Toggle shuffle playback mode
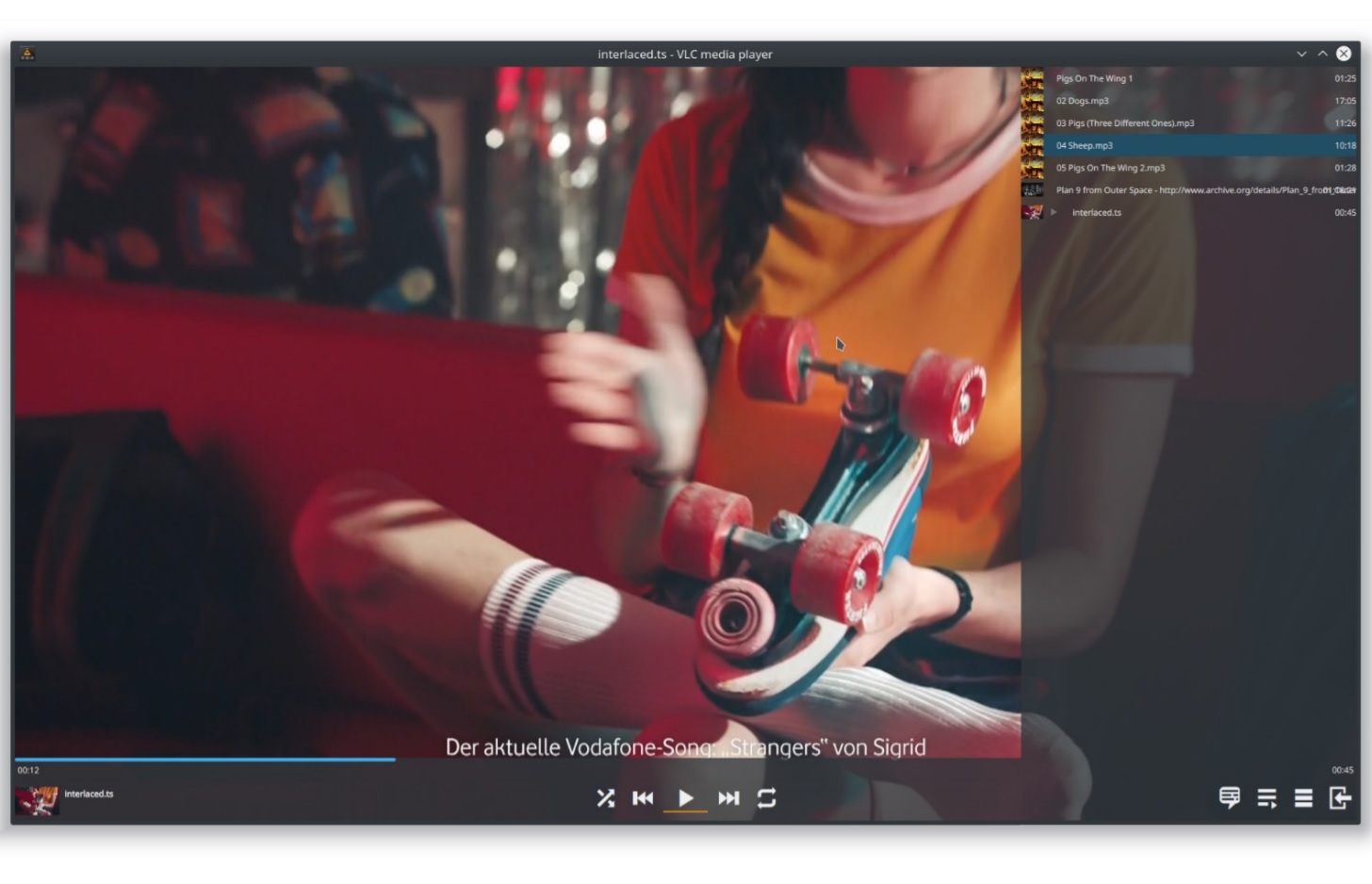The height and width of the screenshot is (884, 1372). pos(606,798)
